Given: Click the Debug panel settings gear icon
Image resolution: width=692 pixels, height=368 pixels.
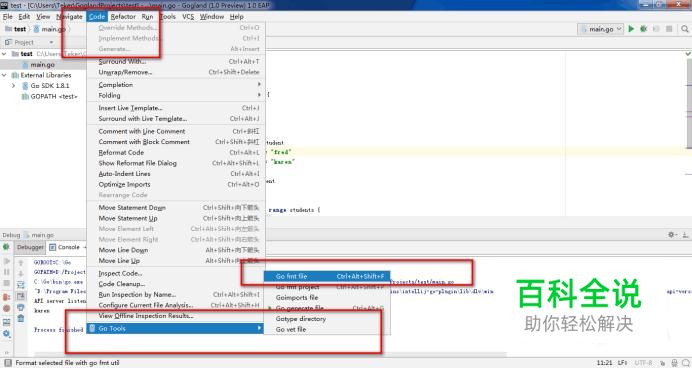Looking at the screenshot, I should click(672, 235).
